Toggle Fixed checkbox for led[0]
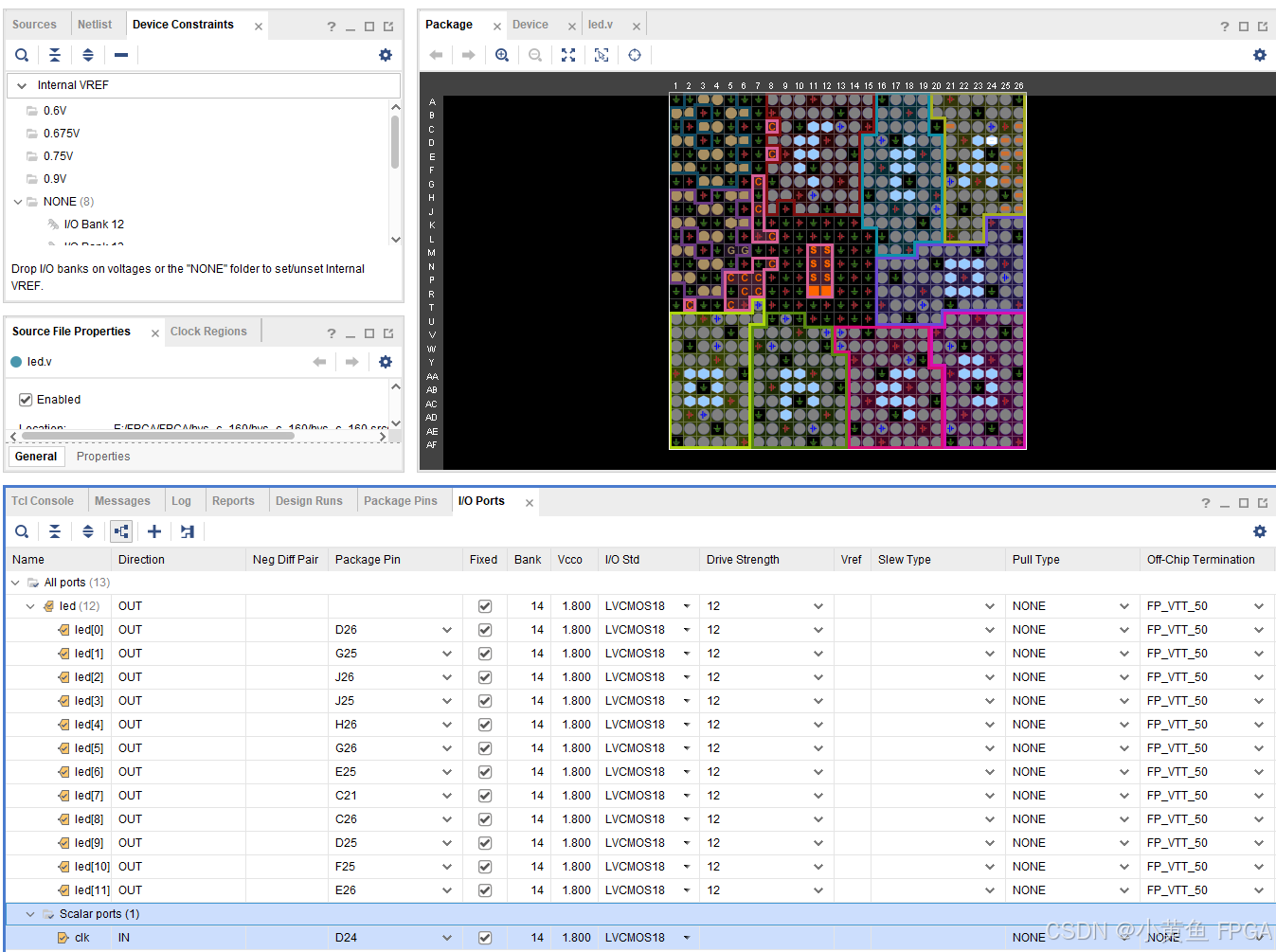 click(x=485, y=630)
